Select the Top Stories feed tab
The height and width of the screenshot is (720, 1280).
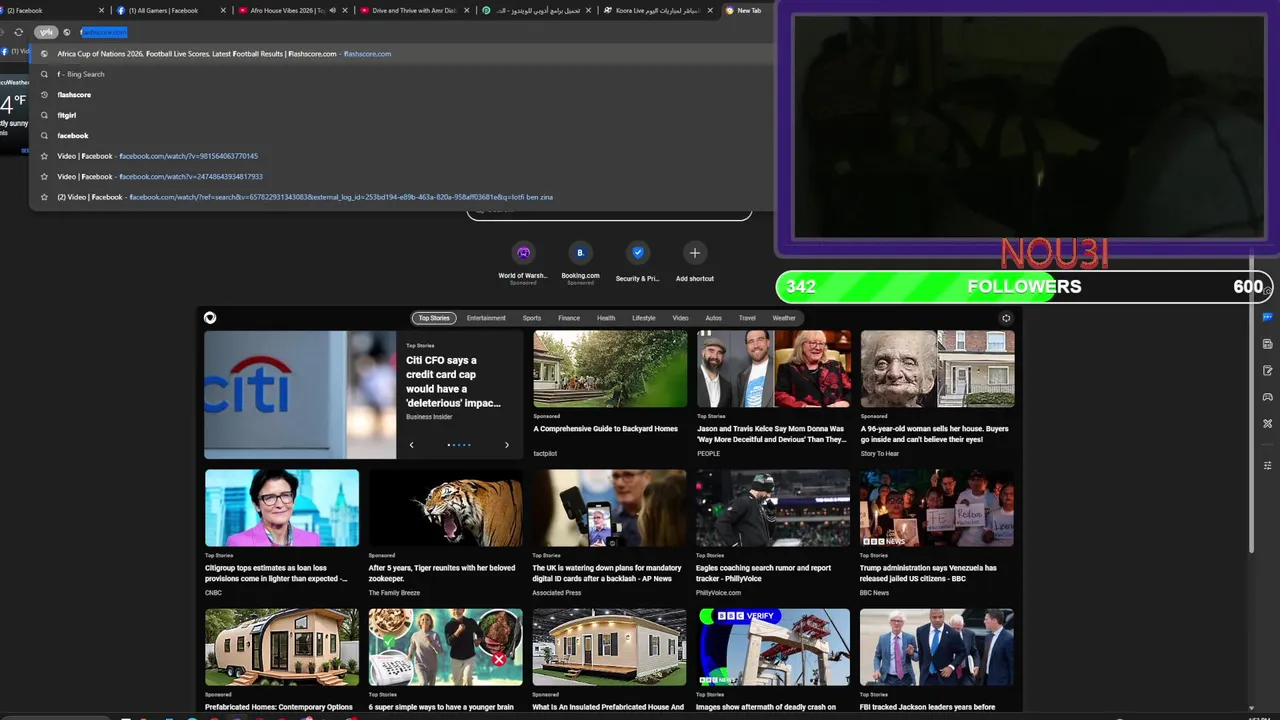pos(434,318)
